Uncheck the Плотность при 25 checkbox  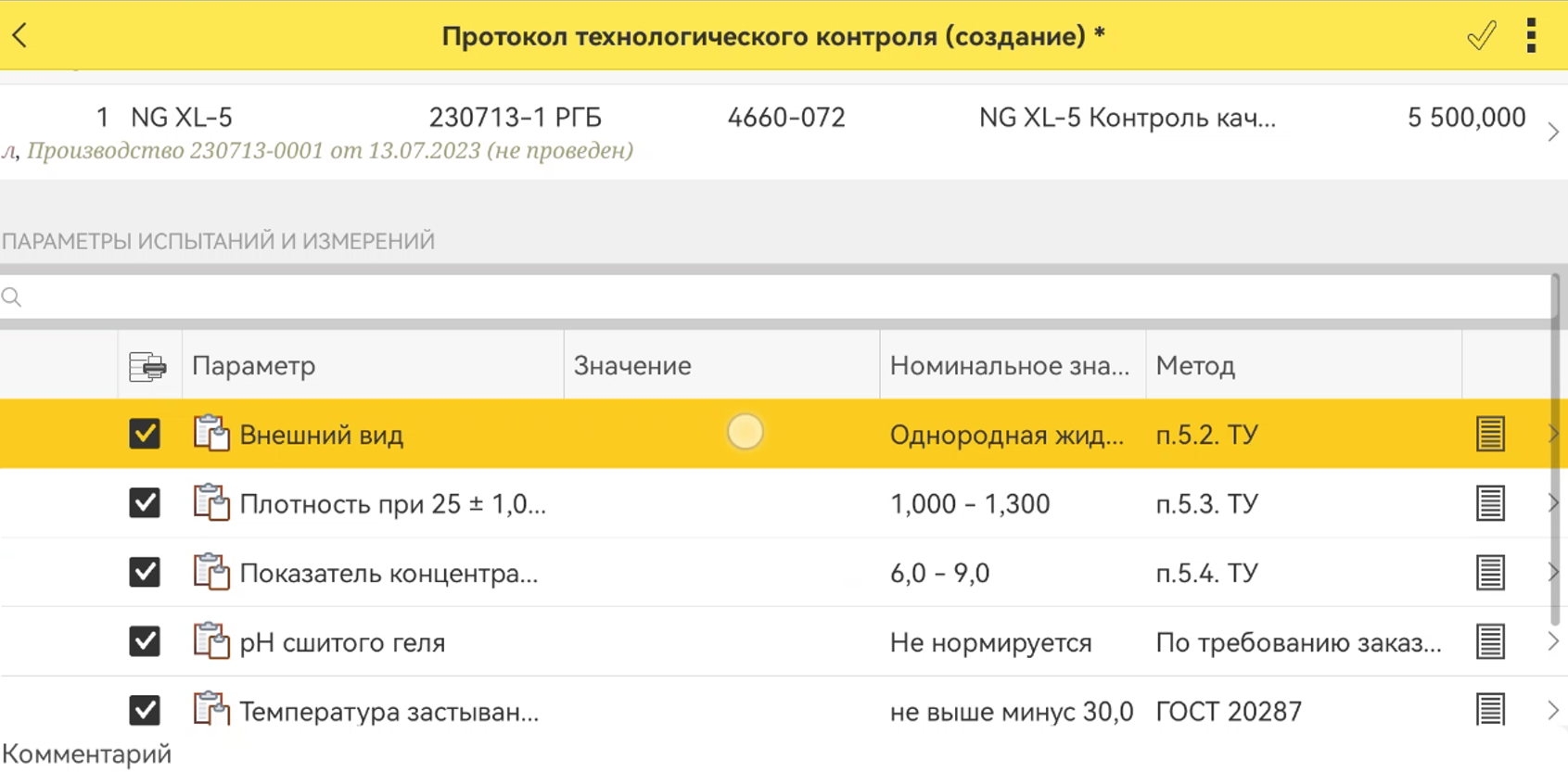coord(145,503)
